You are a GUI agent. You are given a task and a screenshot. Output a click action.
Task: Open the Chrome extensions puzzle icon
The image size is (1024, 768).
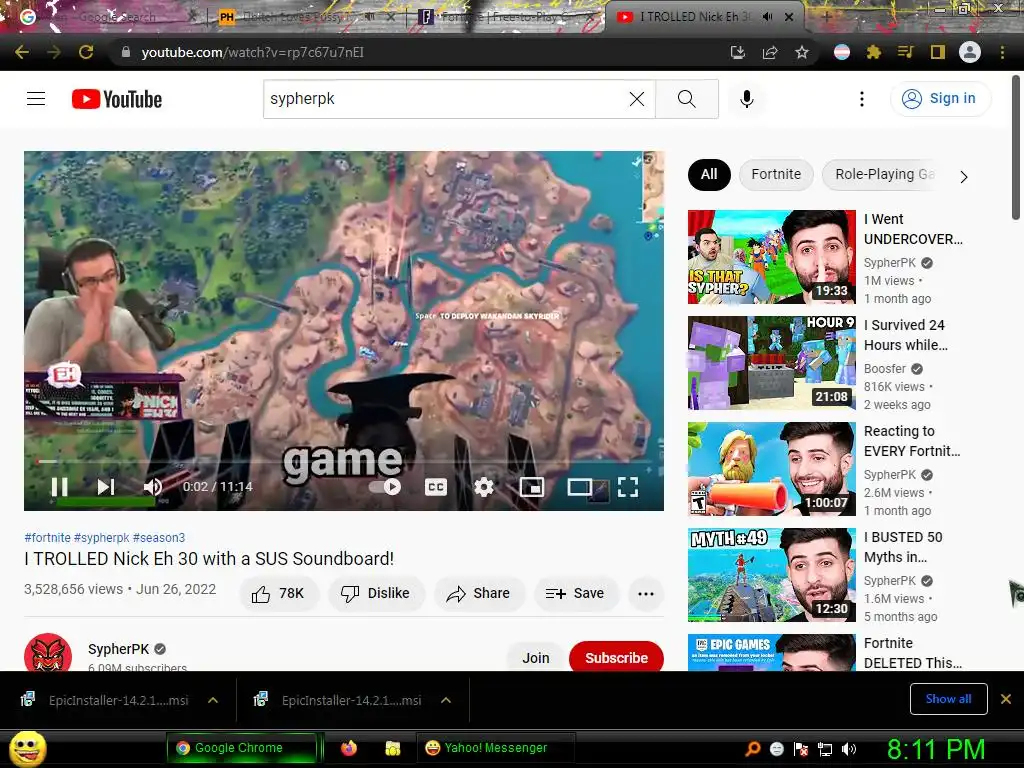[874, 52]
